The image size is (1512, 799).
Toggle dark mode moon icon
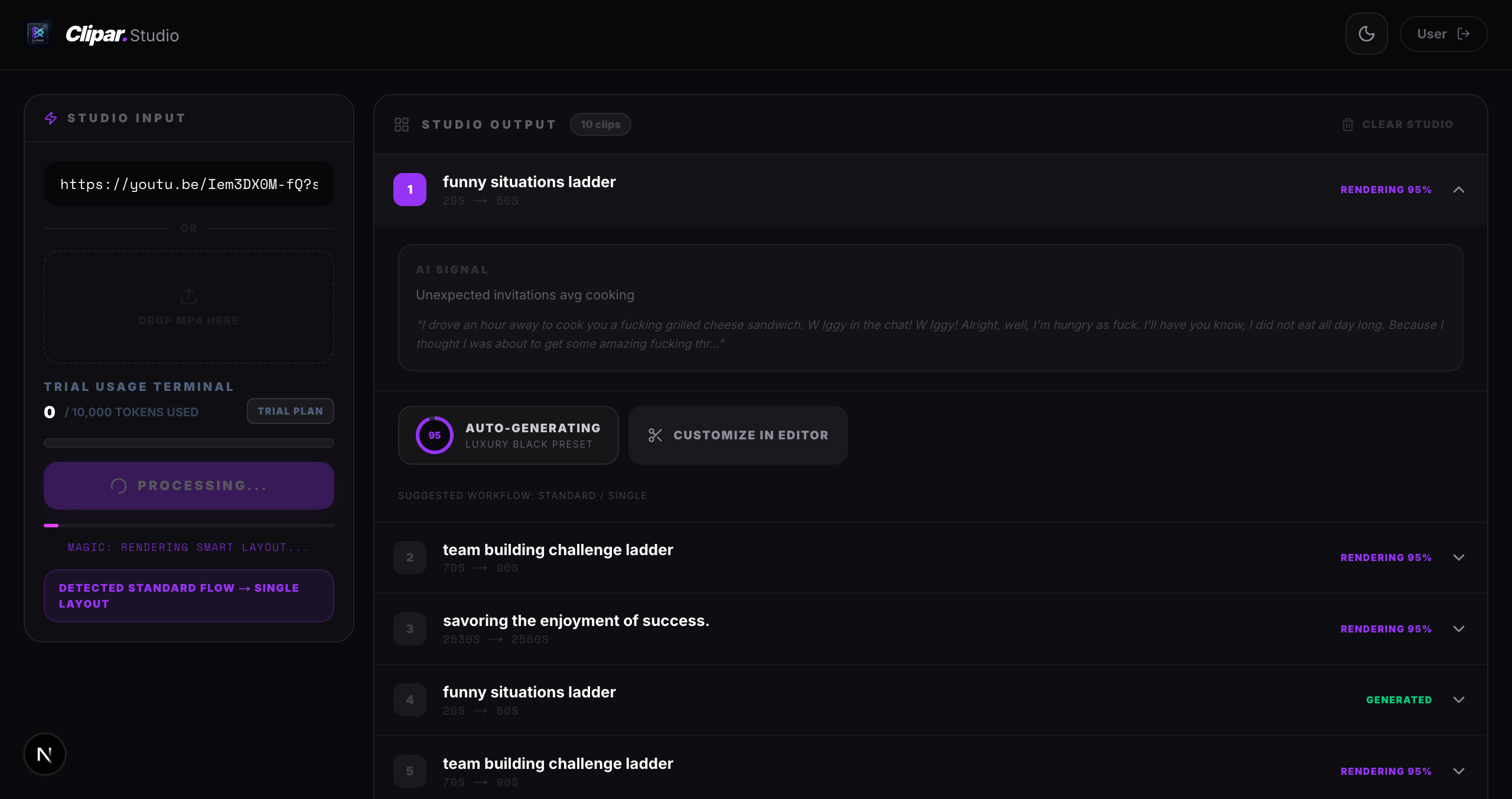1366,34
